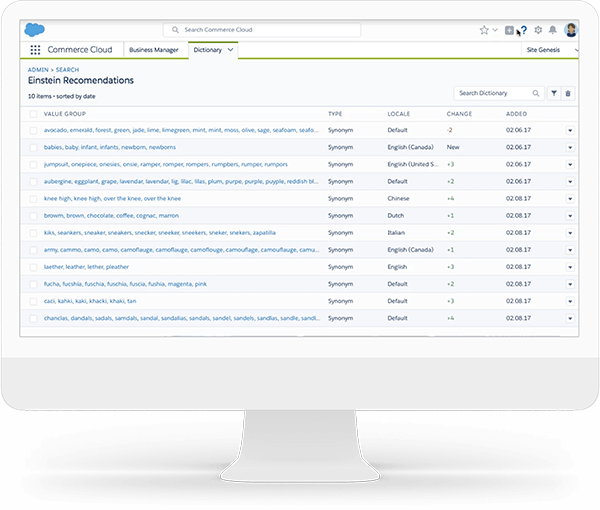Toggle the select-all checkbox in header
The width and height of the screenshot is (600, 510).
click(33, 114)
